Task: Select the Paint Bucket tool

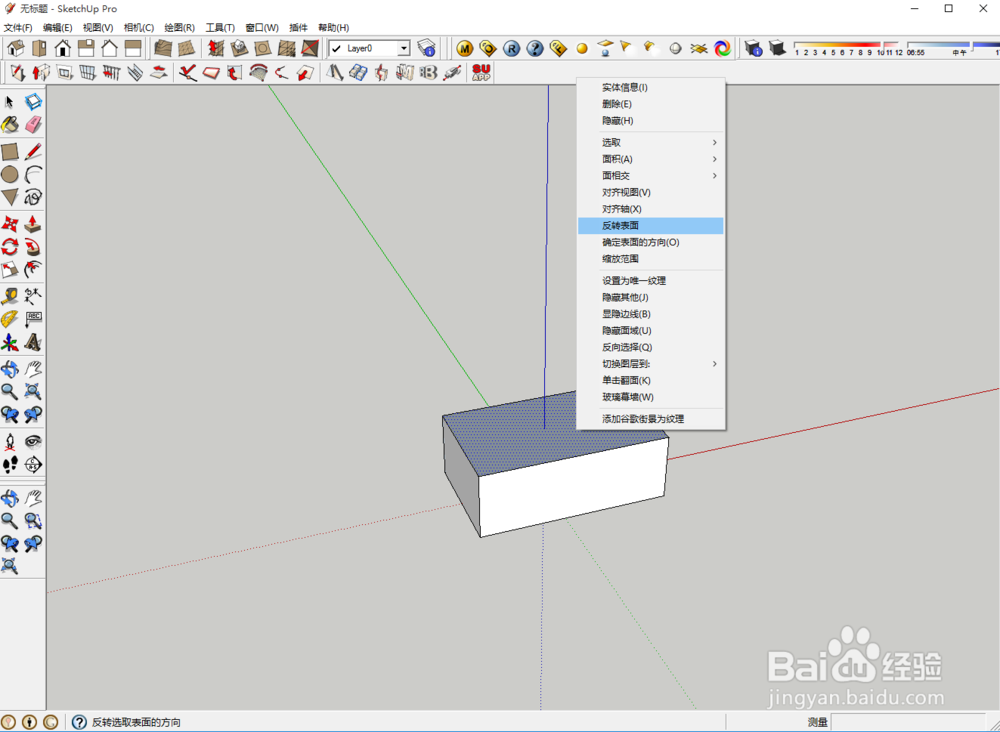Action: point(10,124)
